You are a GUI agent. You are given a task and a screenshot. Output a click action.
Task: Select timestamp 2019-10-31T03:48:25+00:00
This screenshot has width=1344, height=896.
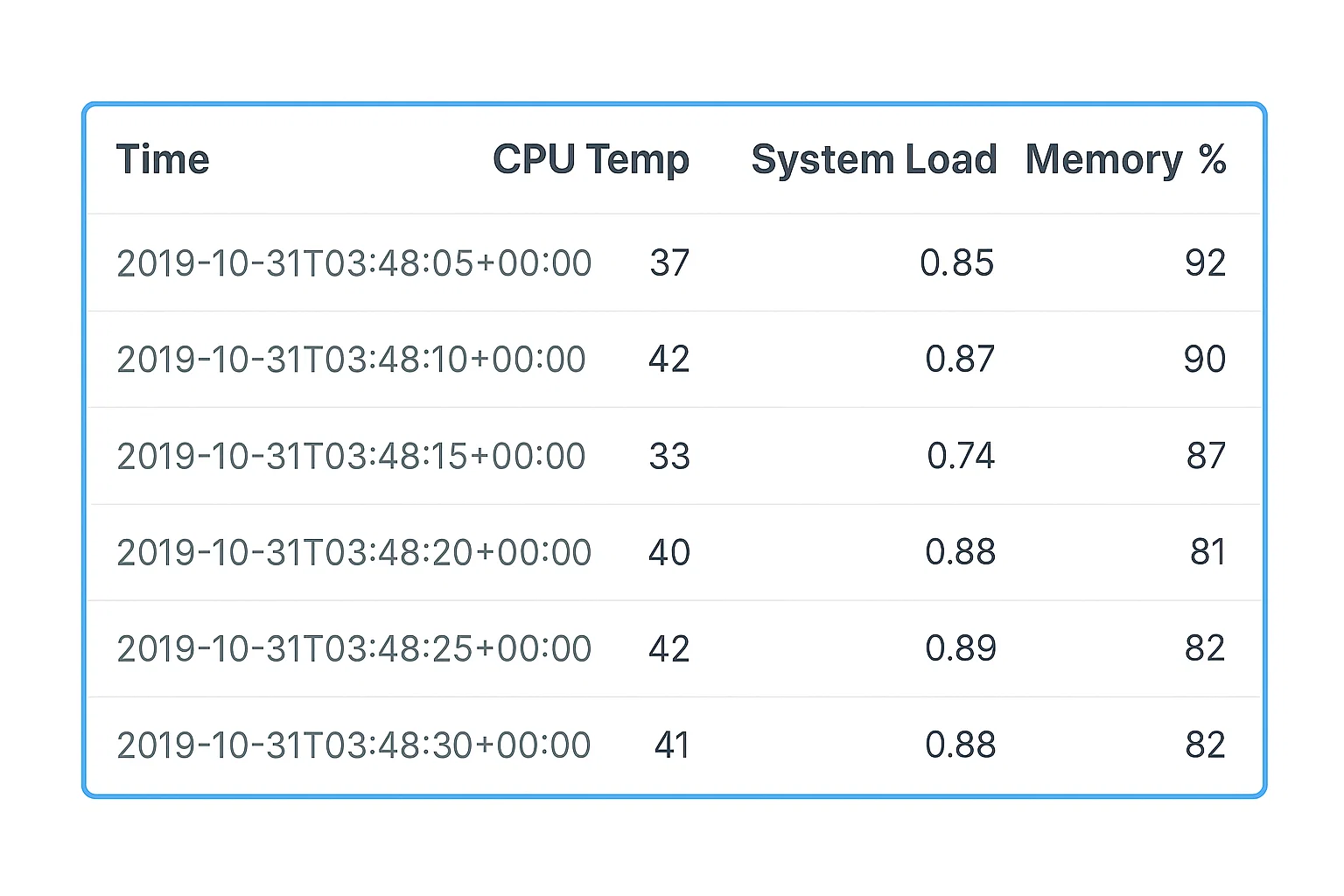click(354, 649)
